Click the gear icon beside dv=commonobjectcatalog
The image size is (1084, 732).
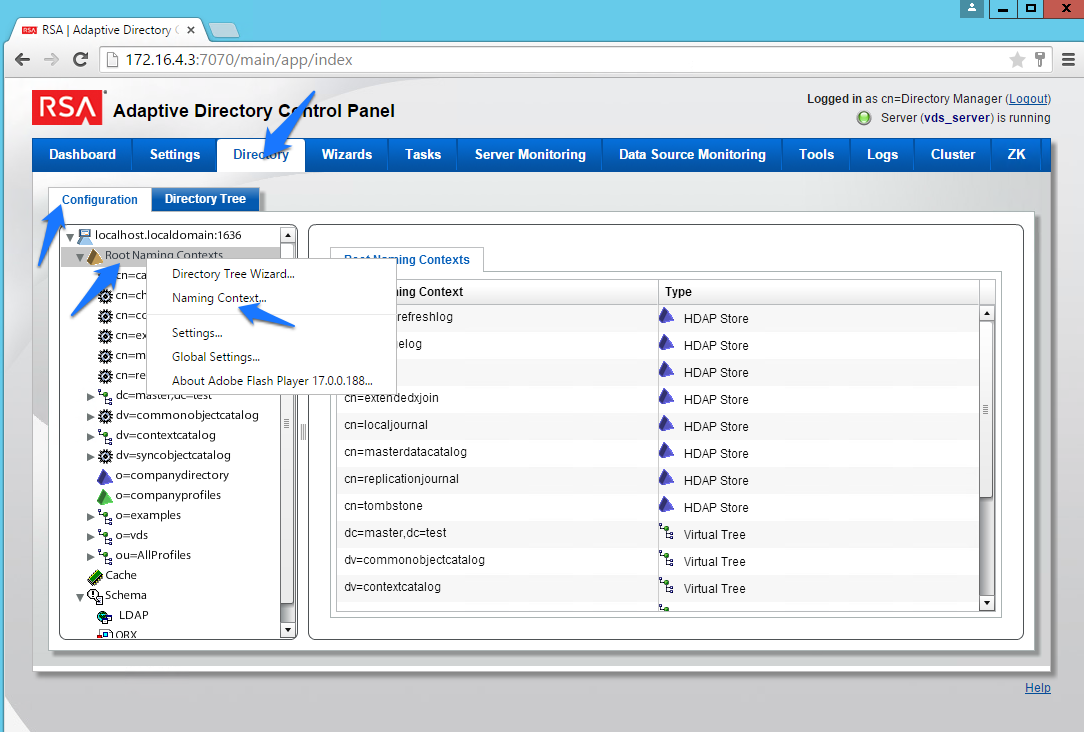(x=106, y=416)
